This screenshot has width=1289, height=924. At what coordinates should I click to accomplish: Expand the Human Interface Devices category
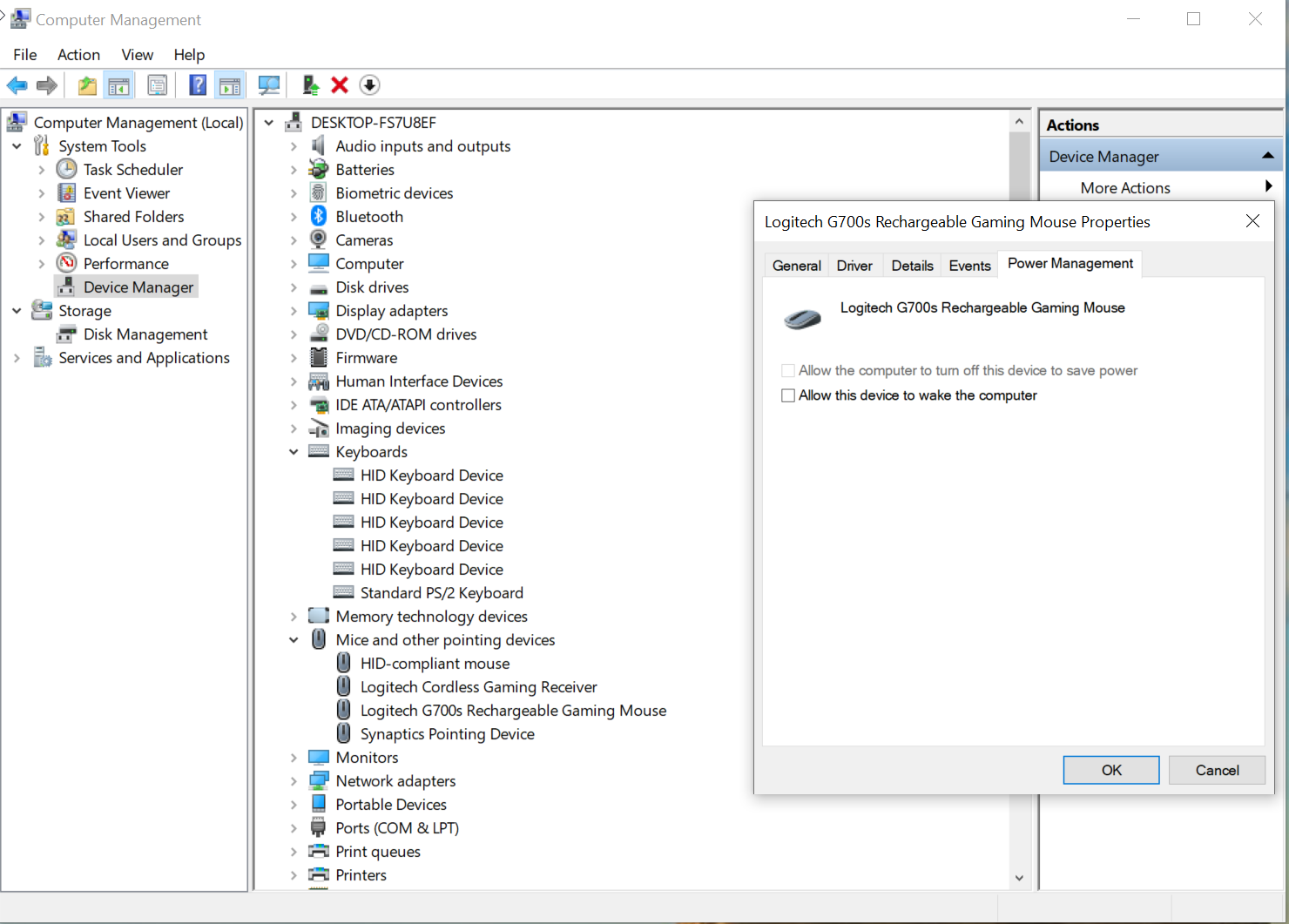[294, 381]
